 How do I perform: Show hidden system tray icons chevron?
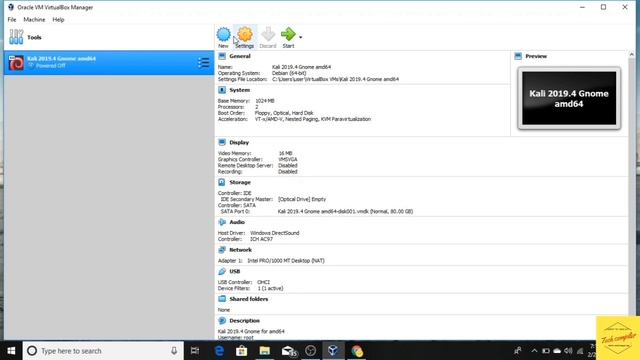tap(534, 351)
